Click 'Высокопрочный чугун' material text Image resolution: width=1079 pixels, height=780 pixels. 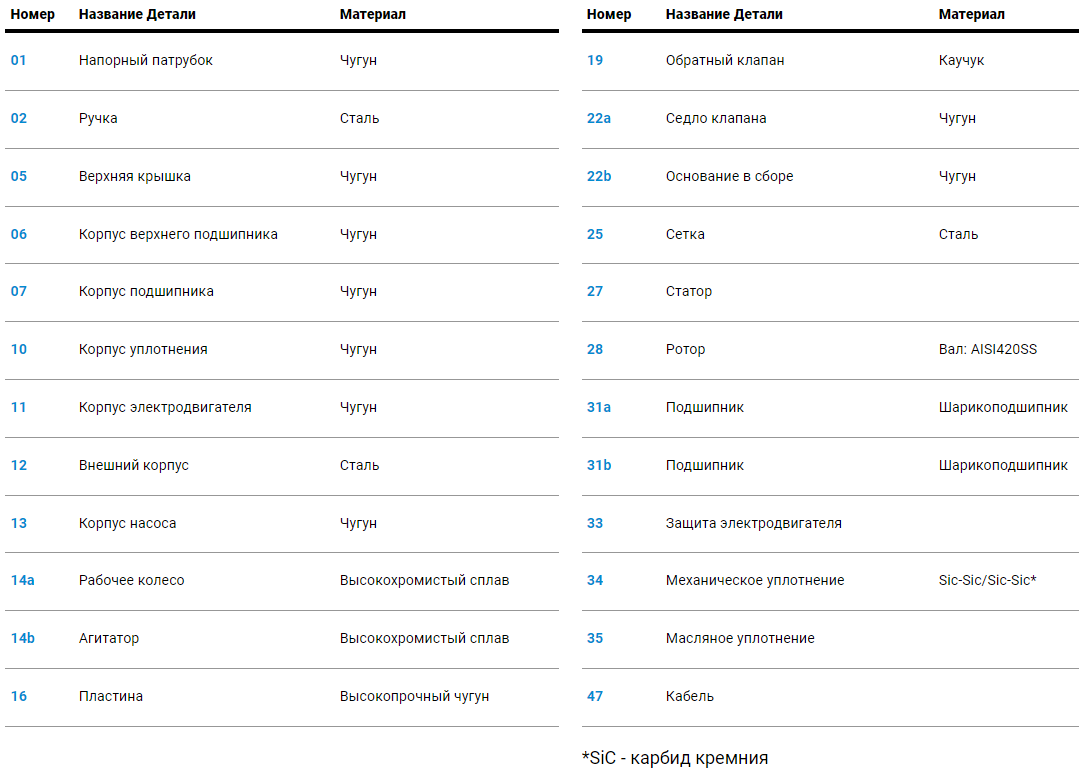click(x=415, y=696)
